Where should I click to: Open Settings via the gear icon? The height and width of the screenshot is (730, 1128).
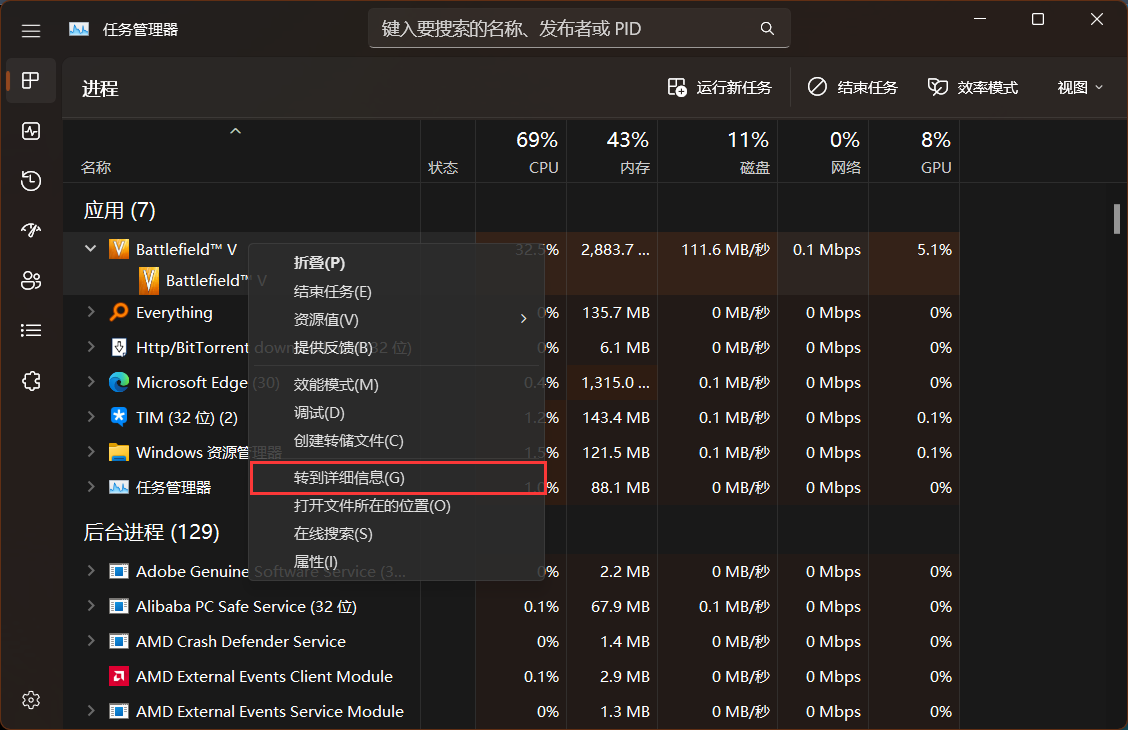point(31,700)
